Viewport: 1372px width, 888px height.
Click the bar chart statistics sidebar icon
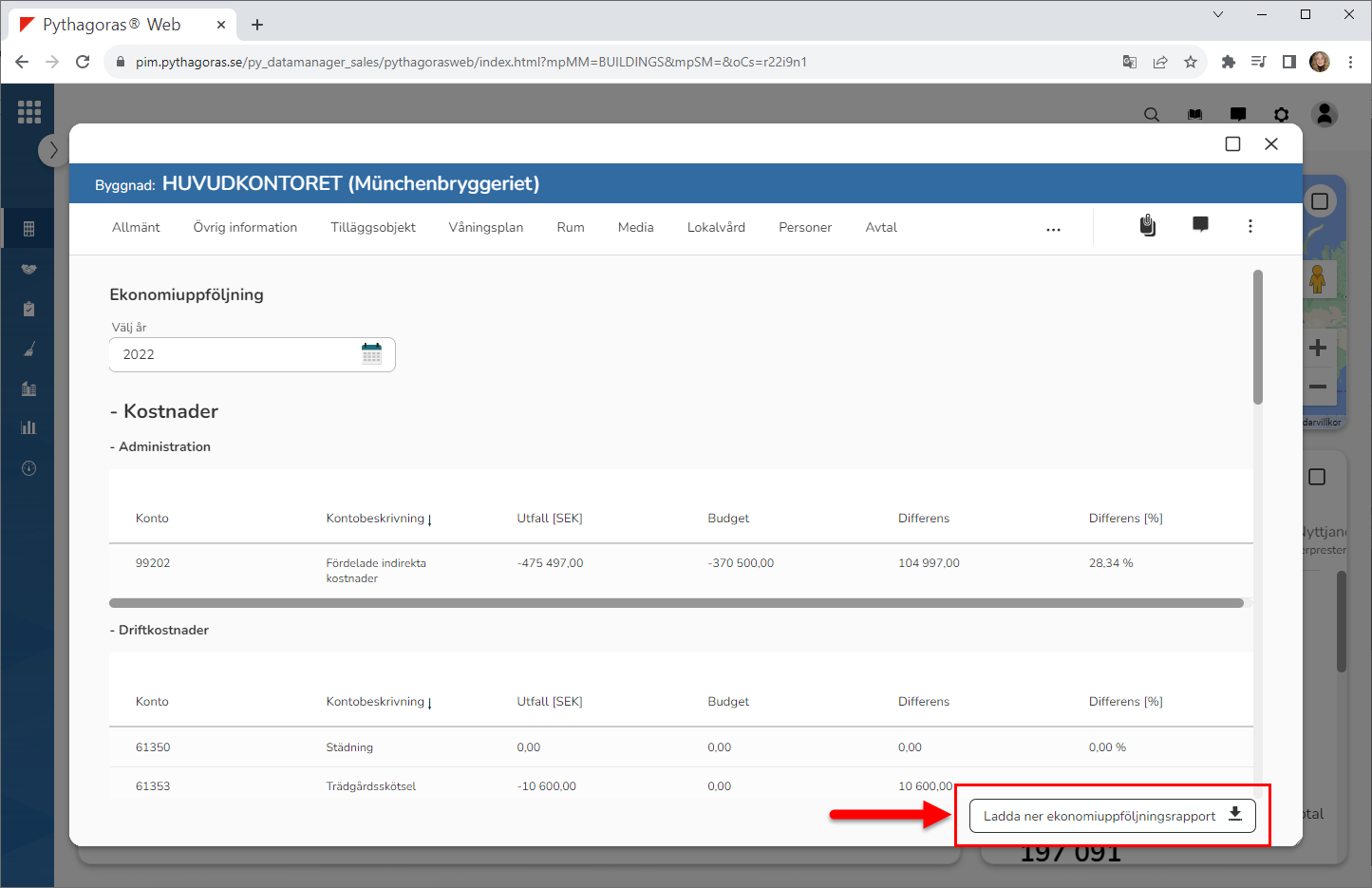pyautogui.click(x=28, y=427)
